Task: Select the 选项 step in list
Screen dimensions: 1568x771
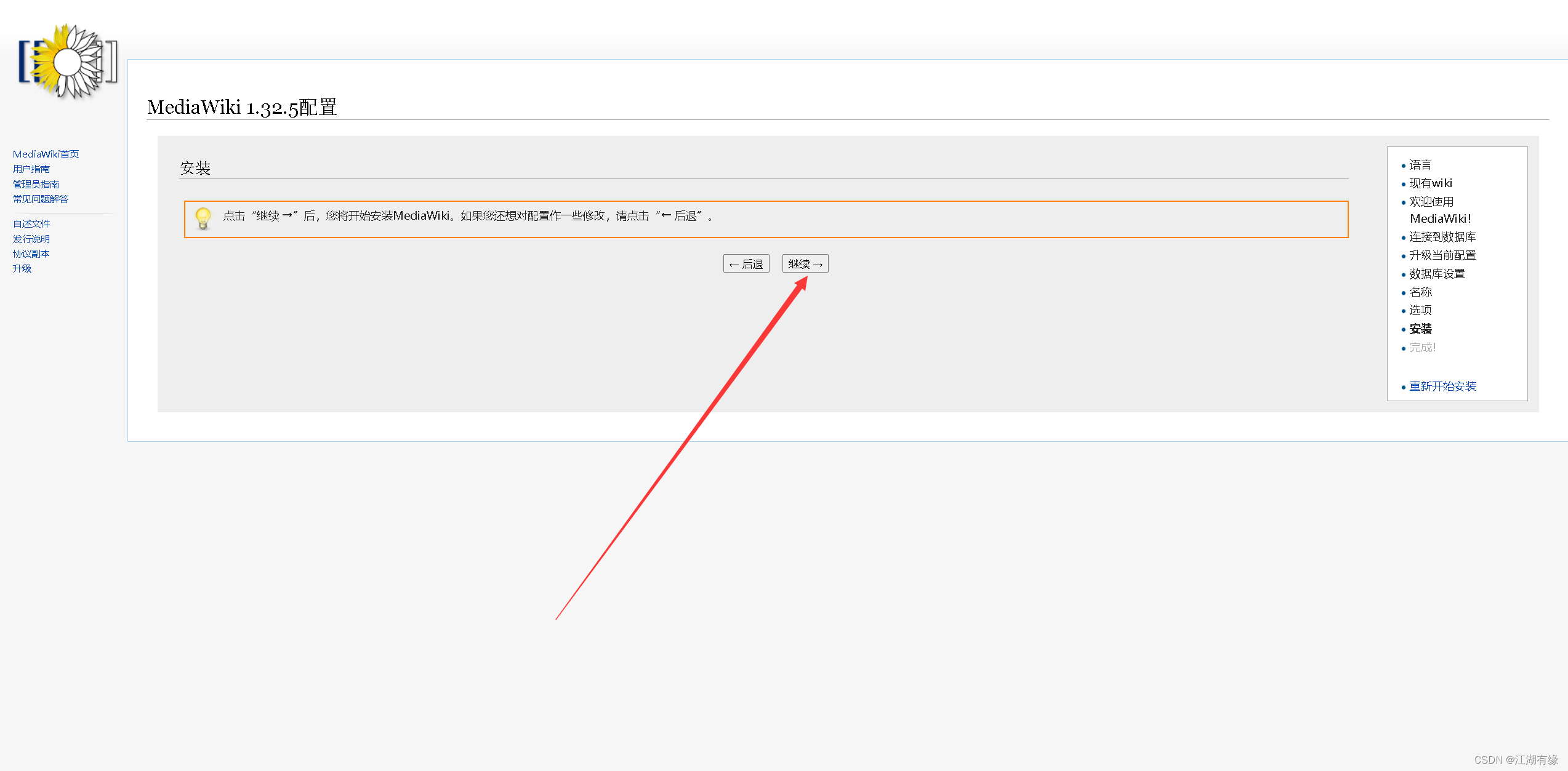Action: point(1420,310)
